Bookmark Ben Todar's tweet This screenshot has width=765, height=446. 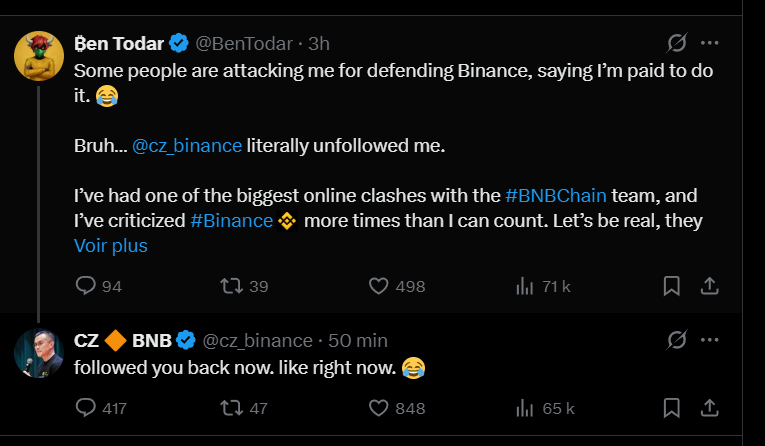pos(672,286)
